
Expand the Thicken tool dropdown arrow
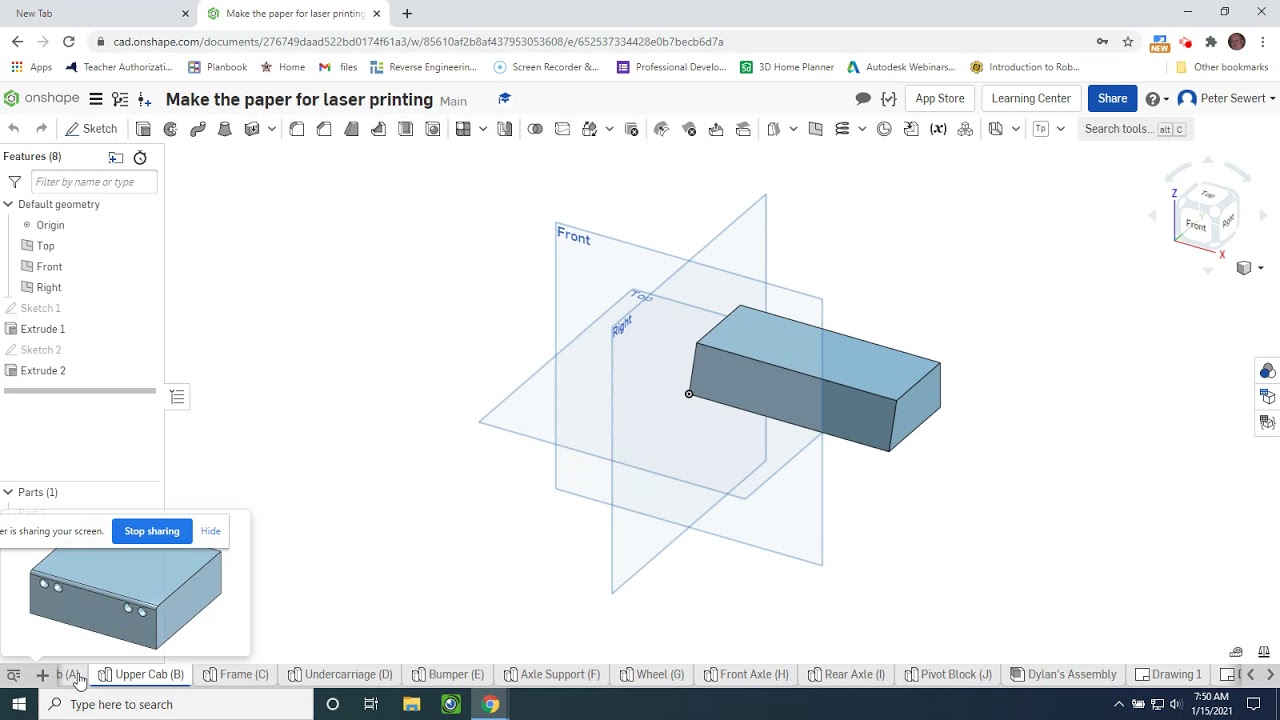click(x=271, y=129)
